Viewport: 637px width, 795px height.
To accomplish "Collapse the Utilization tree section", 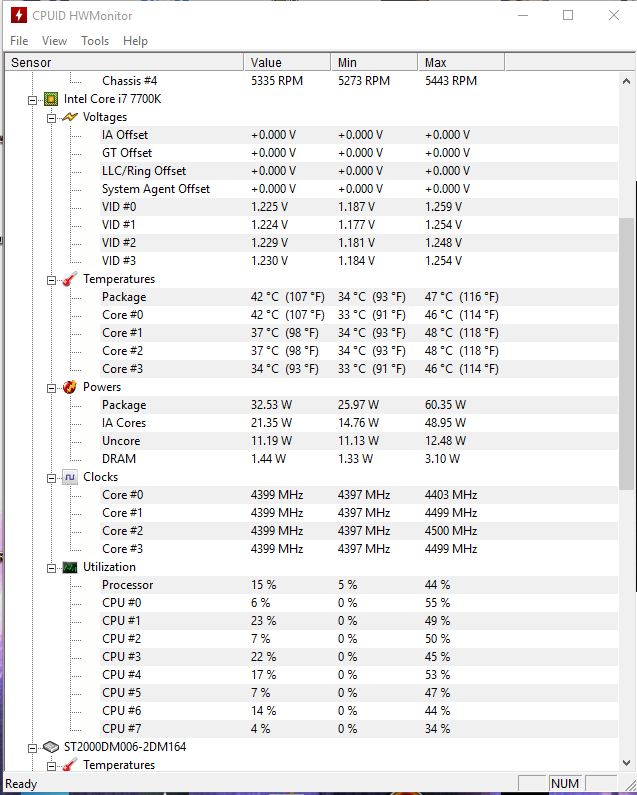I will click(x=51, y=569).
